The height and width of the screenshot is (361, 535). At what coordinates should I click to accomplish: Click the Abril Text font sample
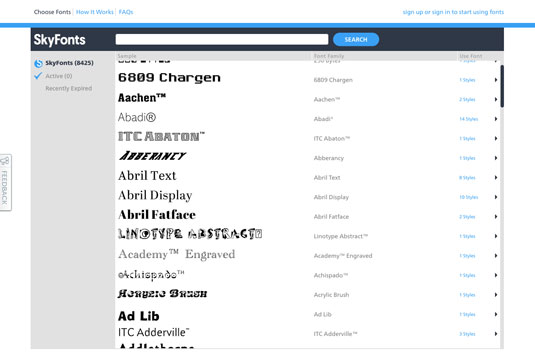click(x=147, y=175)
